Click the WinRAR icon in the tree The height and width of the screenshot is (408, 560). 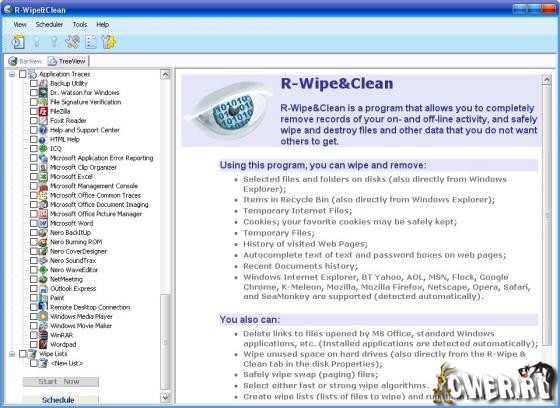point(43,335)
